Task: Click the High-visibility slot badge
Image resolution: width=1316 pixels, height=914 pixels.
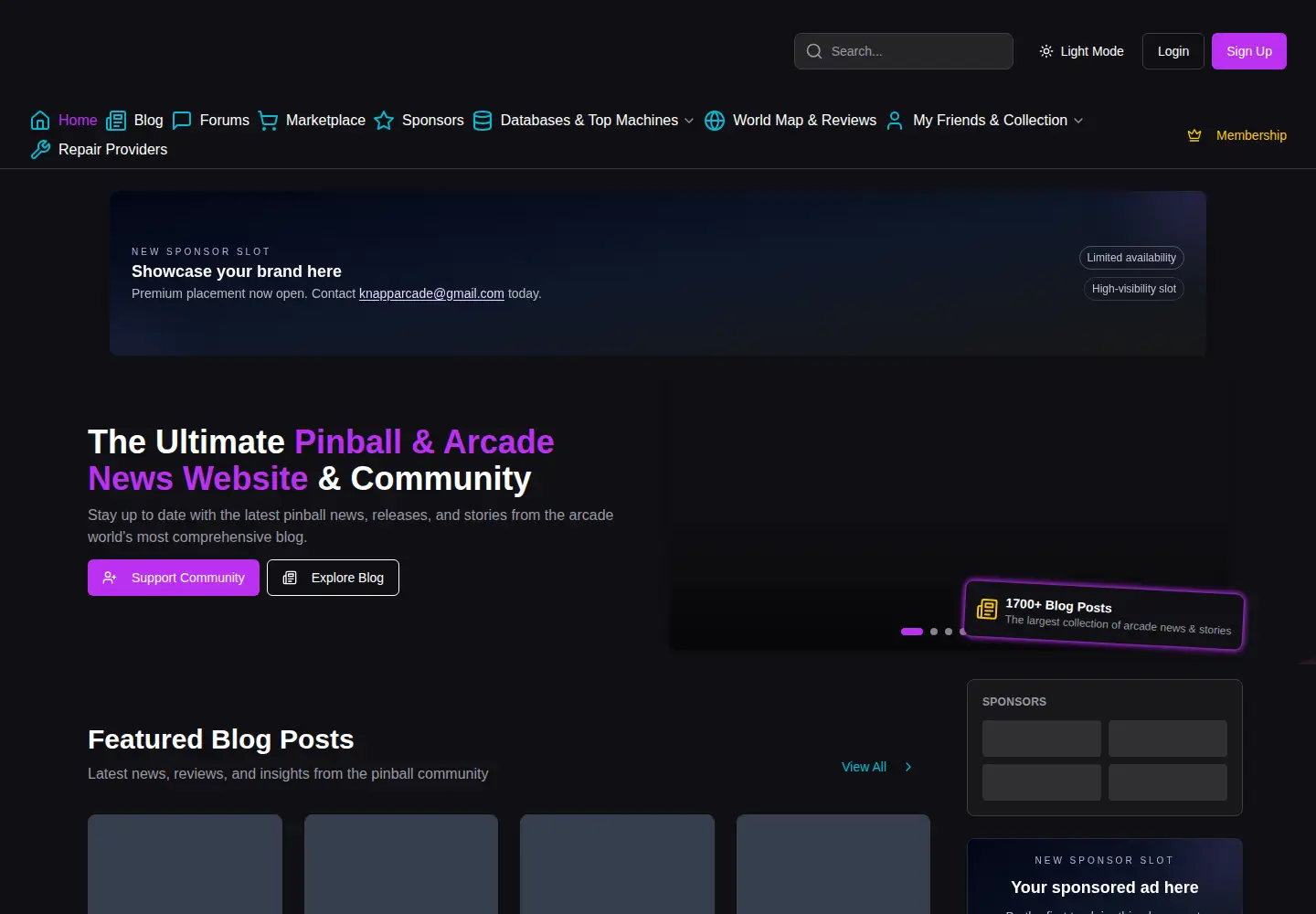Action: tap(1134, 289)
